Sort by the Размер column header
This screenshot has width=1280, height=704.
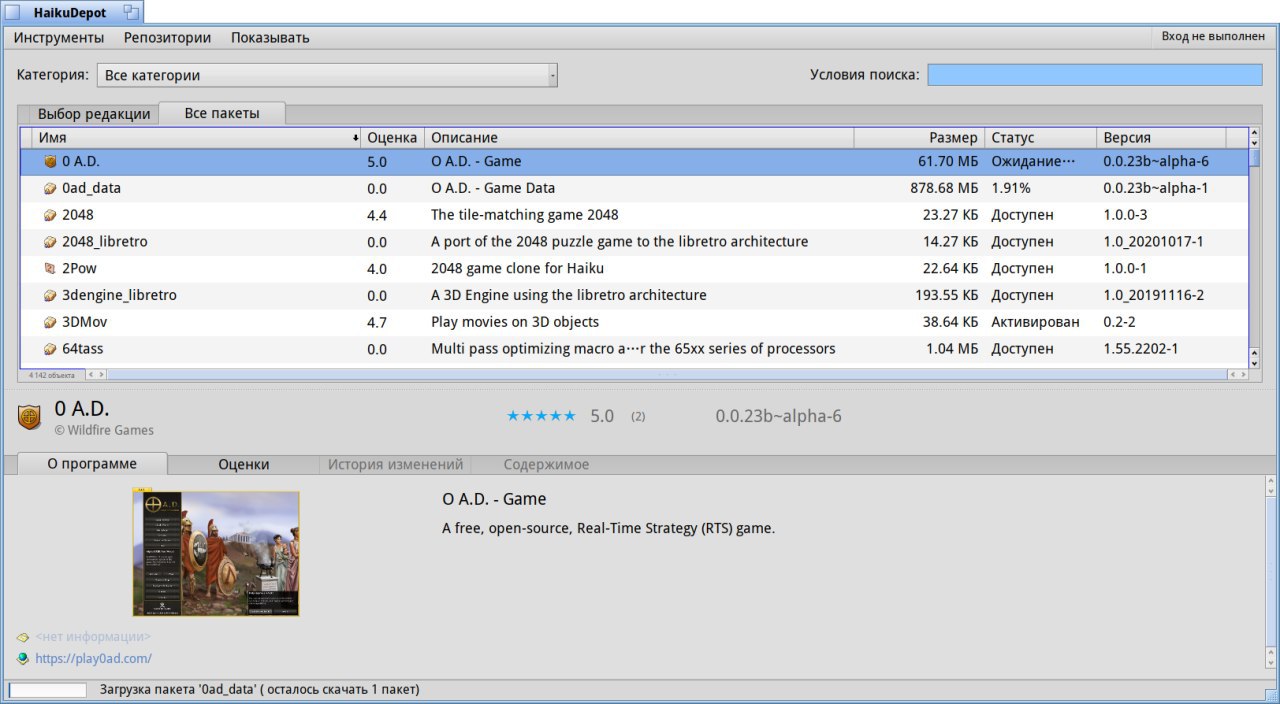[x=920, y=138]
